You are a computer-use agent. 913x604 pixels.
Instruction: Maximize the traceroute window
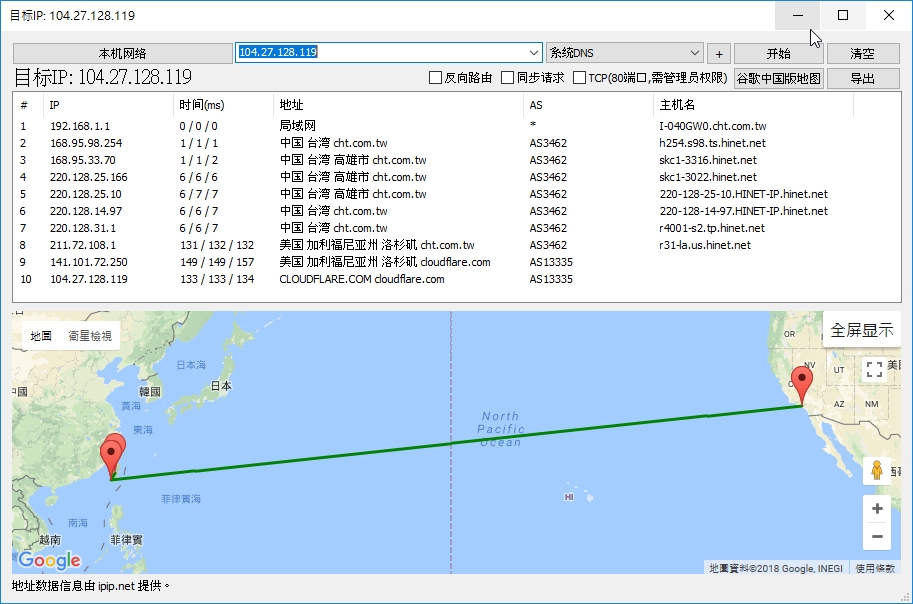[843, 16]
